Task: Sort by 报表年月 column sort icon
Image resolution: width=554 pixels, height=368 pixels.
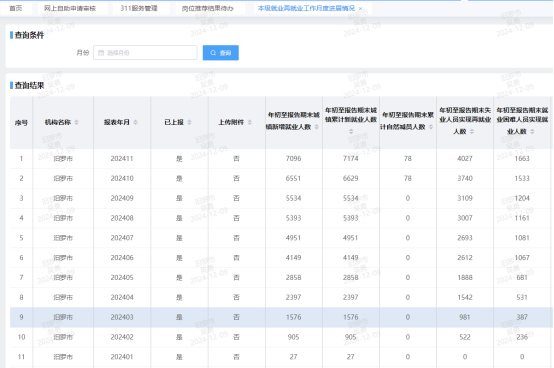Action: (136, 122)
